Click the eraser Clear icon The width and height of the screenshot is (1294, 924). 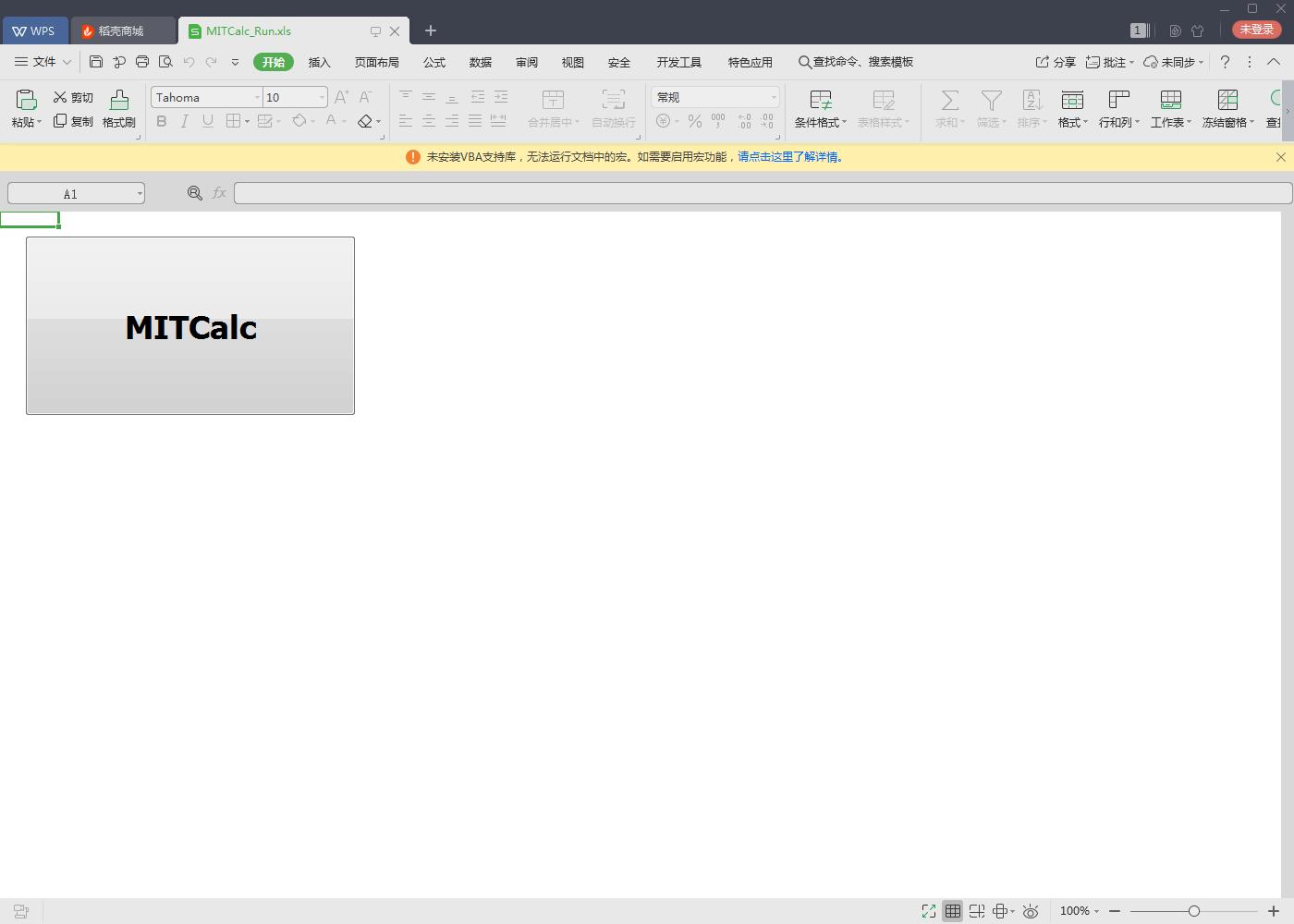click(365, 121)
